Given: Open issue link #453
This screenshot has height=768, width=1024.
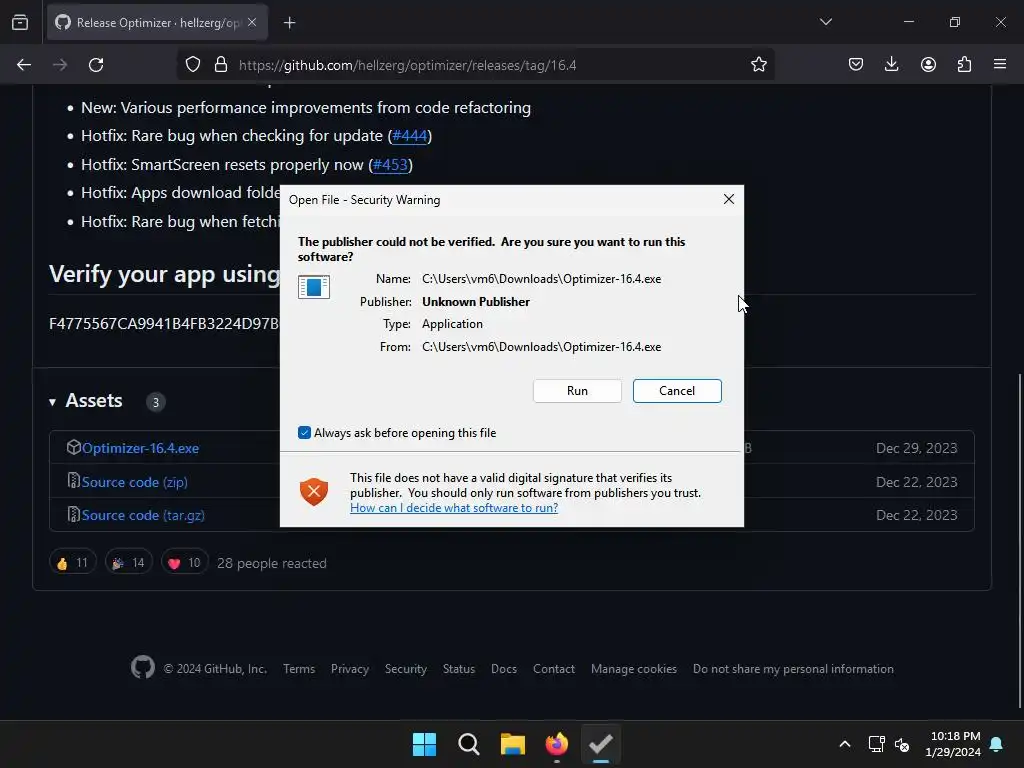Looking at the screenshot, I should point(390,165).
